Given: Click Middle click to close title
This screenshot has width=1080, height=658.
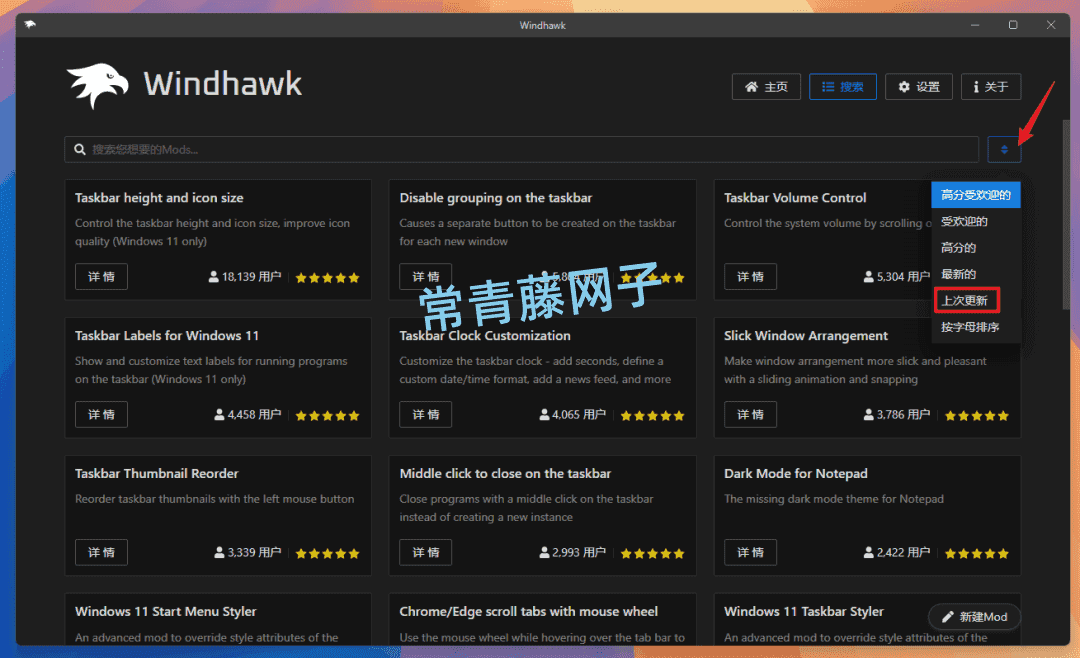Looking at the screenshot, I should [x=505, y=473].
